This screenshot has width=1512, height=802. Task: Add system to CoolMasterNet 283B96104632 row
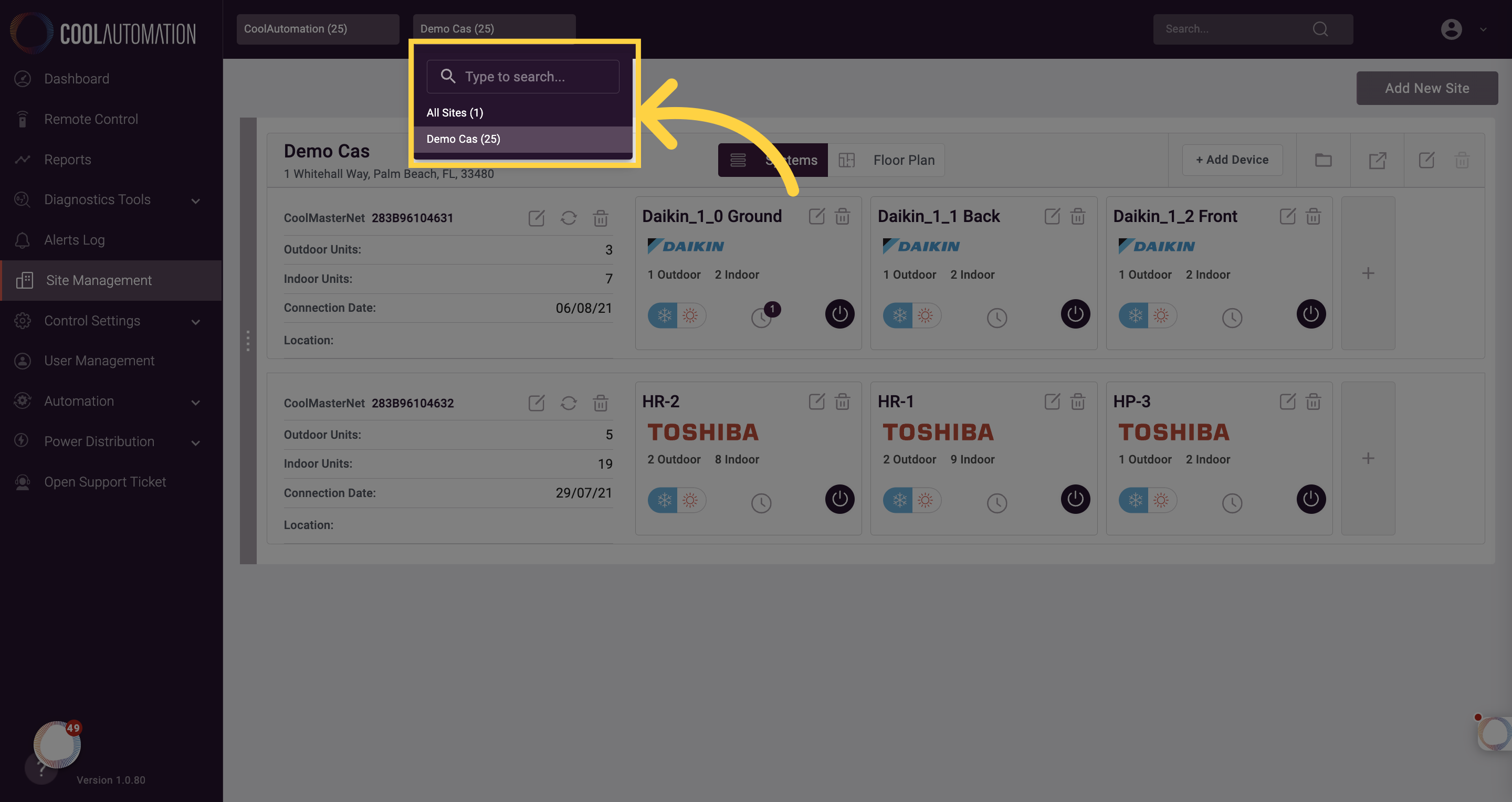[x=1368, y=458]
